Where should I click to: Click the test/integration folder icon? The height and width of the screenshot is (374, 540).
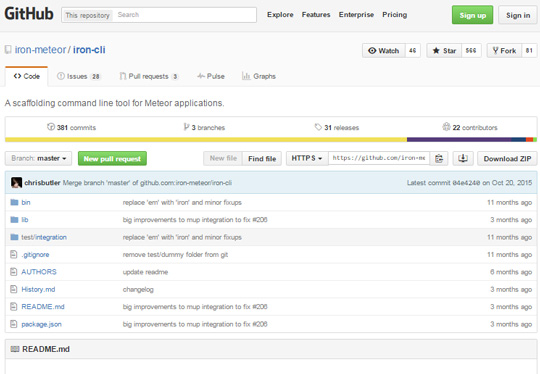[x=14, y=237]
